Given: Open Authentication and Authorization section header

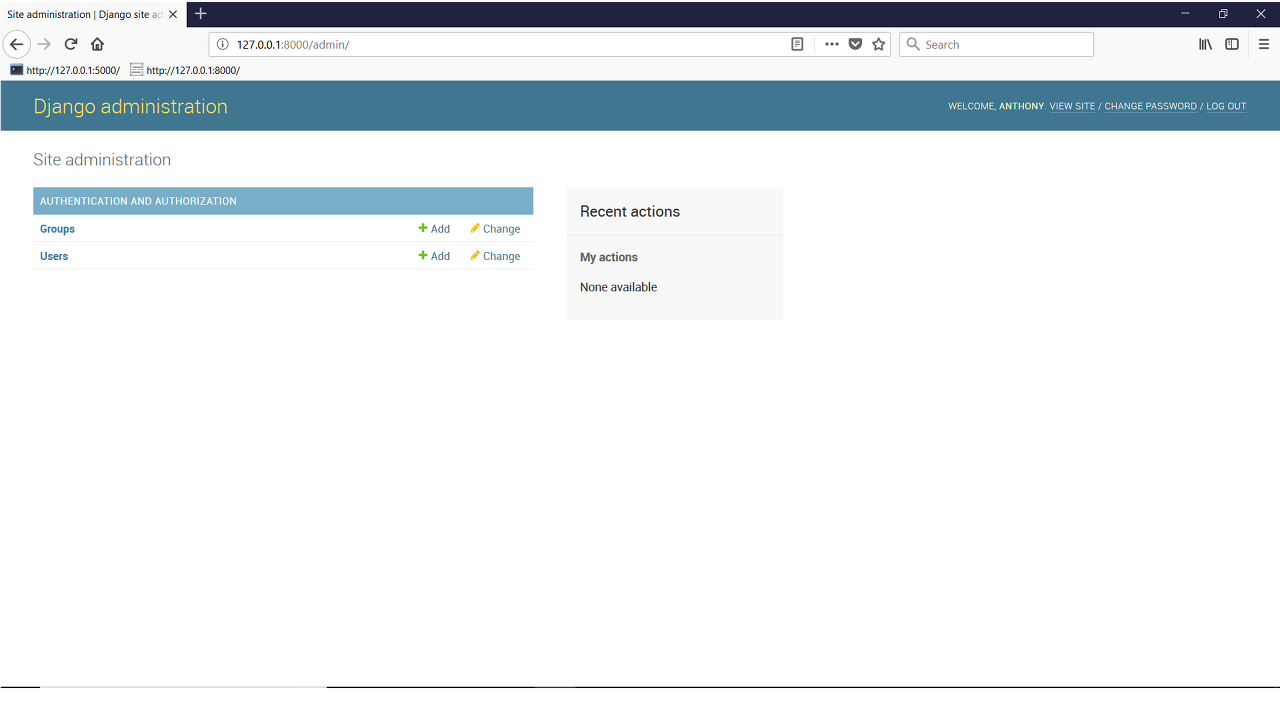Looking at the screenshot, I should pyautogui.click(x=138, y=201).
